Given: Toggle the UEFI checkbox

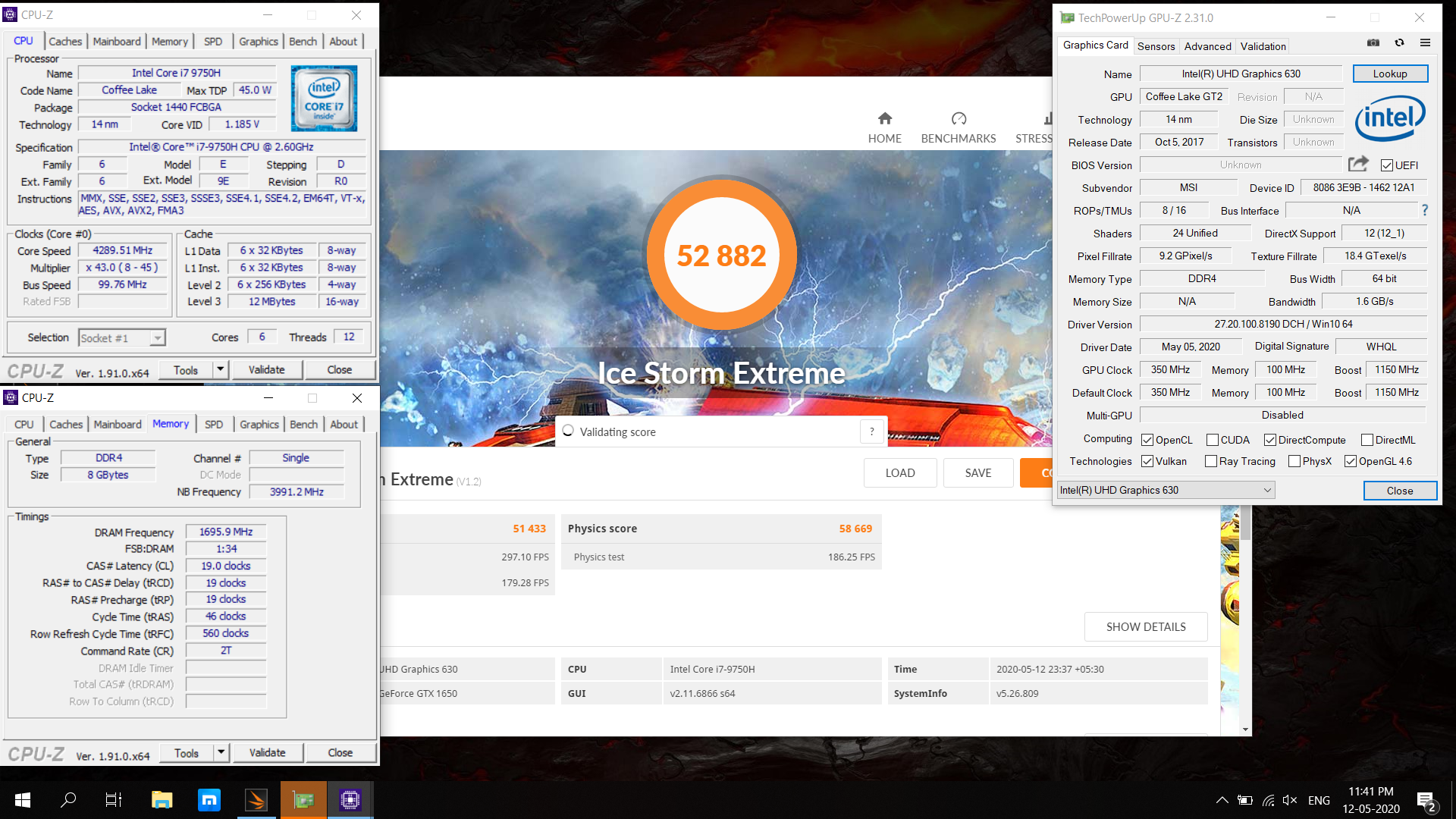Looking at the screenshot, I should click(x=1387, y=165).
